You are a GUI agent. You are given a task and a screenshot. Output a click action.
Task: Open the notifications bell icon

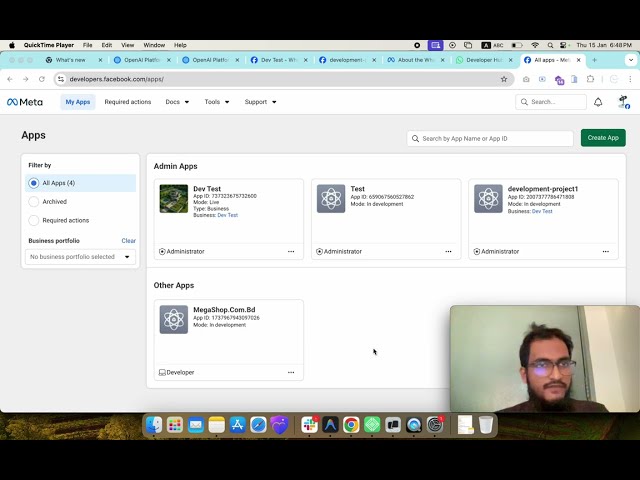(x=598, y=102)
